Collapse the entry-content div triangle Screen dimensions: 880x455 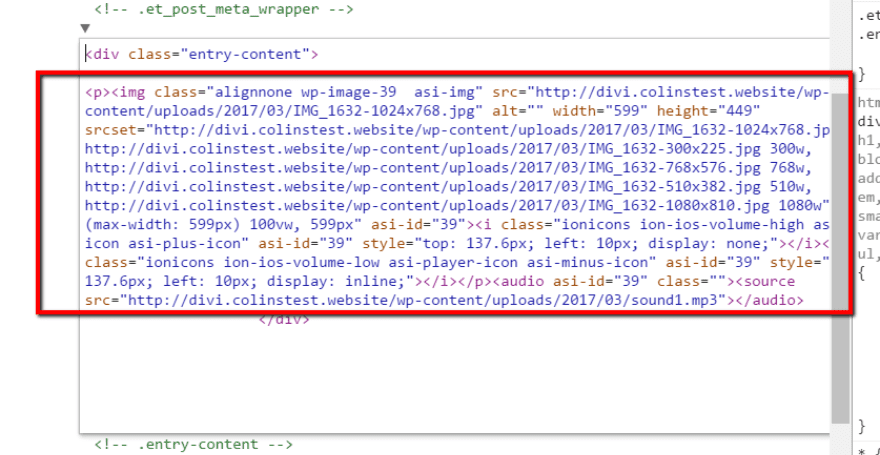[85, 27]
